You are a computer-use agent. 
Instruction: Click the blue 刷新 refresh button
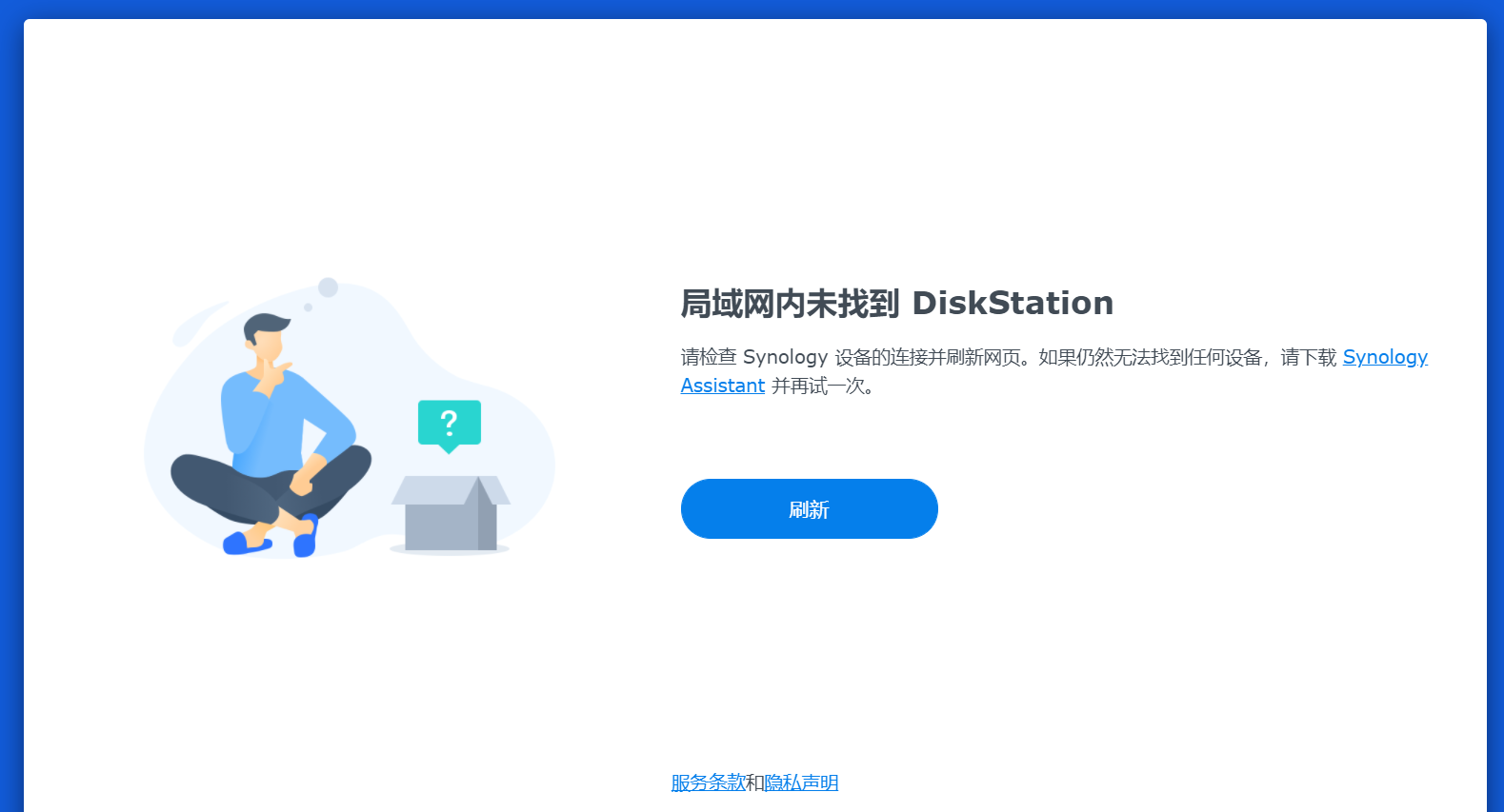tap(809, 508)
